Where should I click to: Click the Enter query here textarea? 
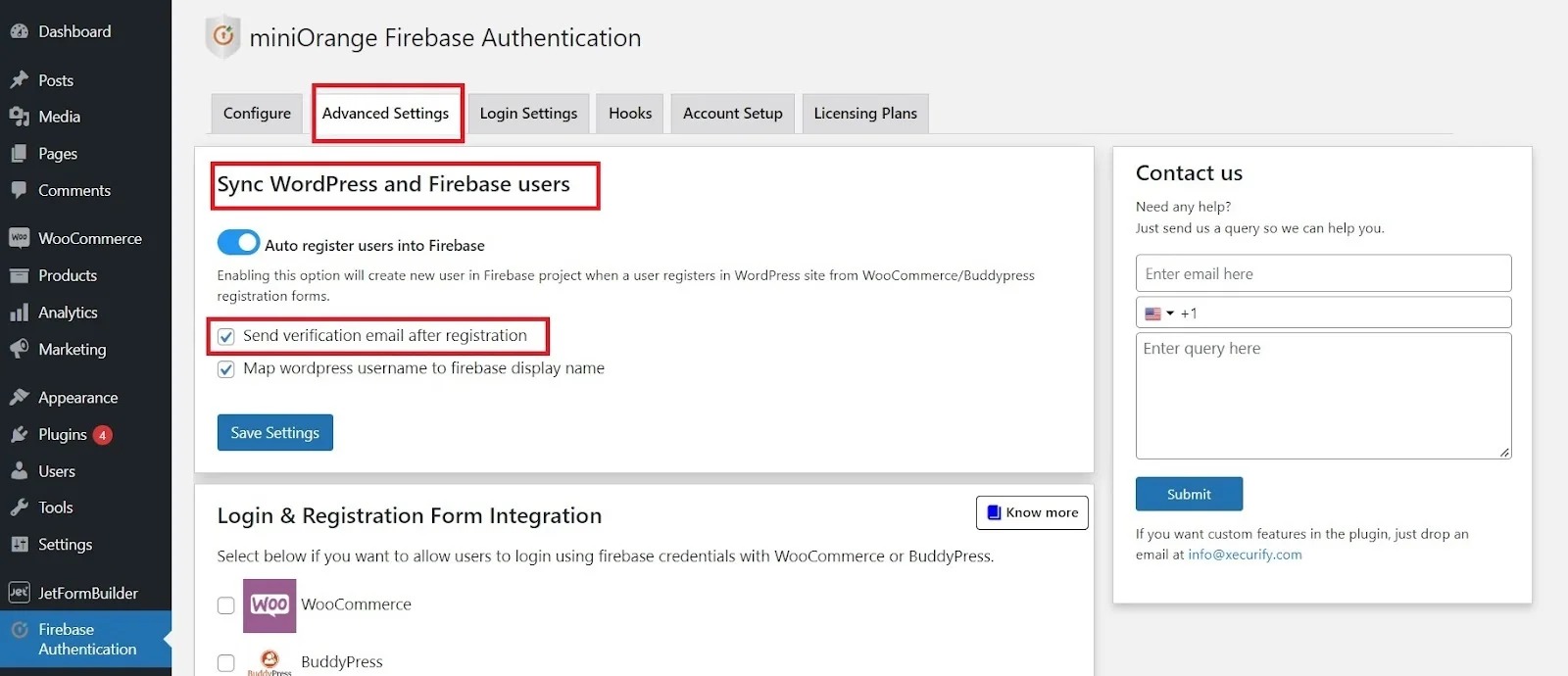[1323, 396]
